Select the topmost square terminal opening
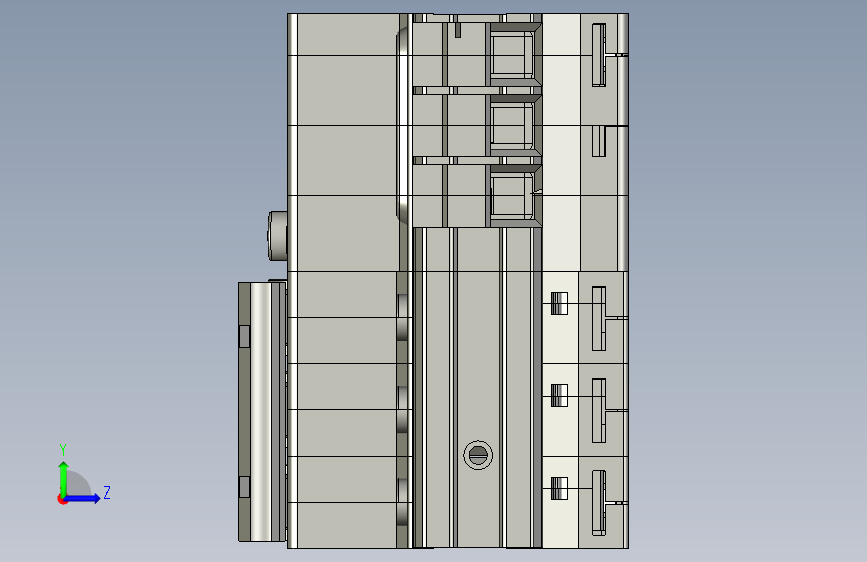The height and width of the screenshot is (562, 867). (512, 55)
